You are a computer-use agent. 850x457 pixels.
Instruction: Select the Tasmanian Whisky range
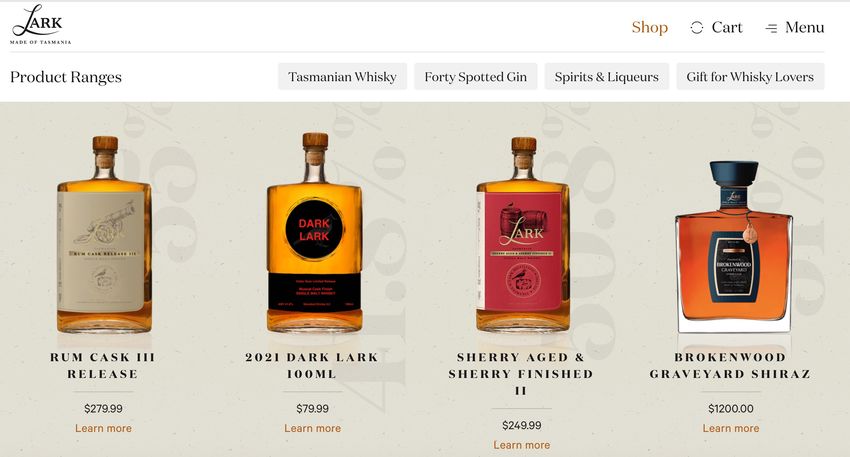pos(342,76)
